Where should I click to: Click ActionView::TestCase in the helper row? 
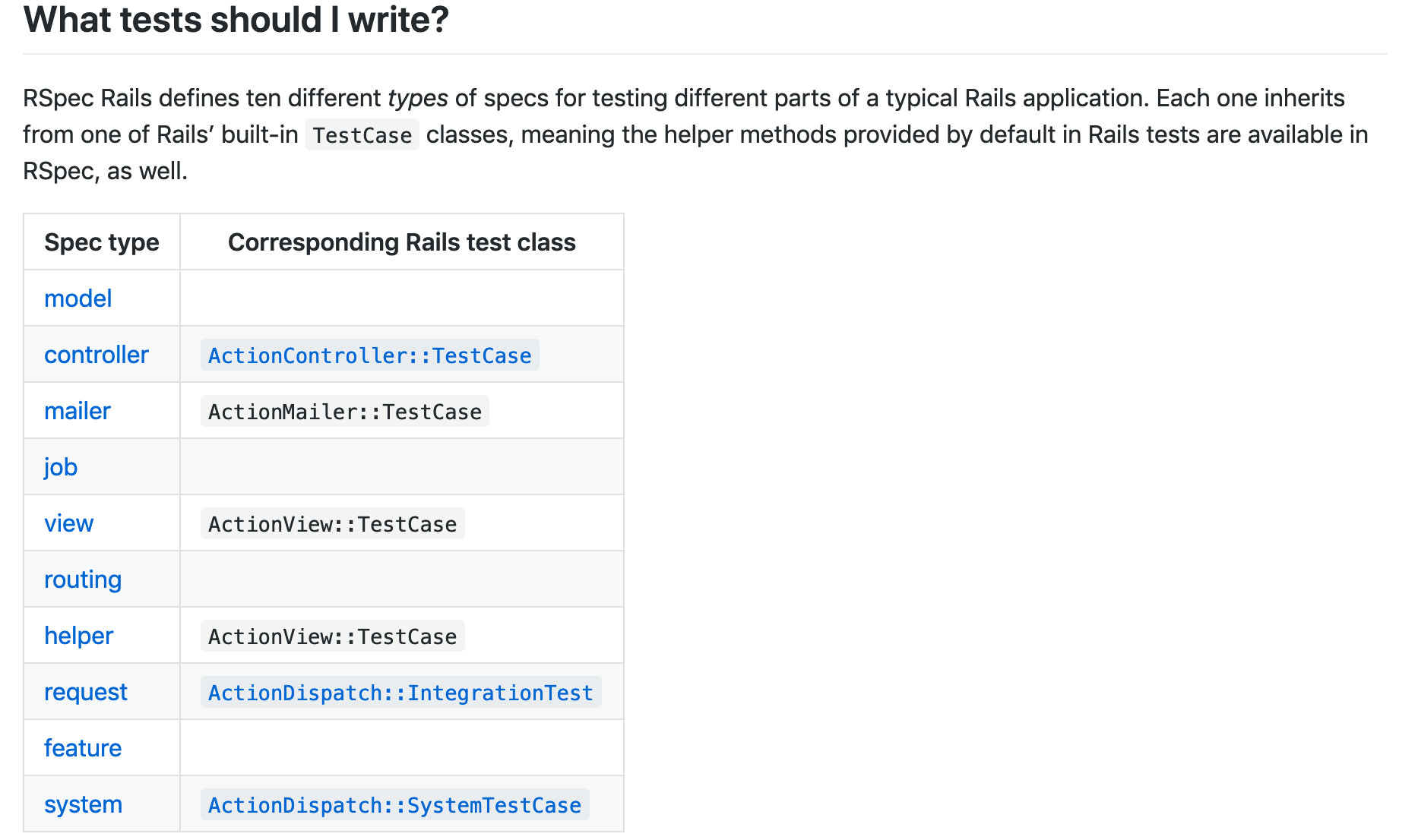click(x=332, y=636)
